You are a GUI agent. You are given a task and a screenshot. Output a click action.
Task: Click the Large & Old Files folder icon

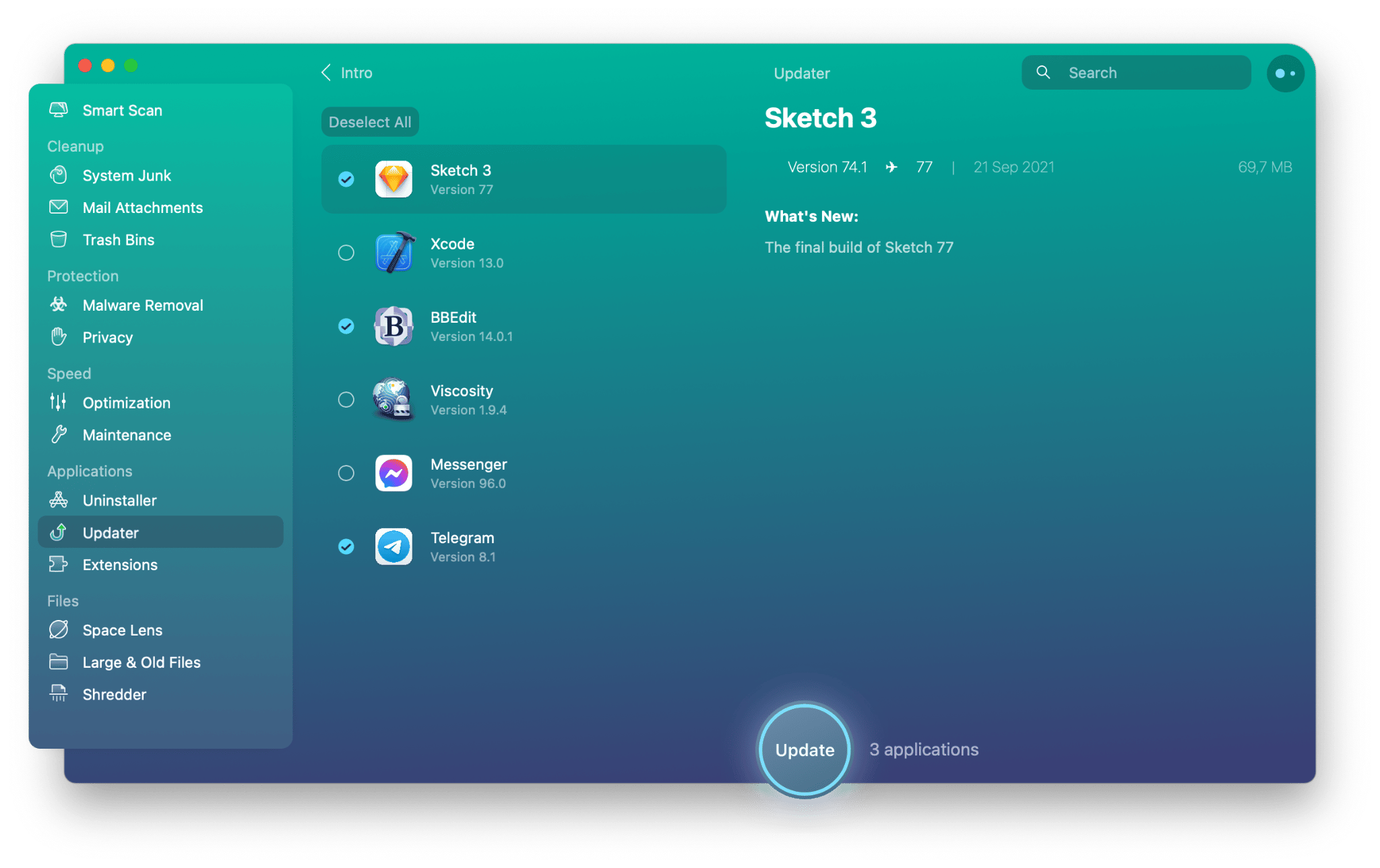pyautogui.click(x=59, y=662)
